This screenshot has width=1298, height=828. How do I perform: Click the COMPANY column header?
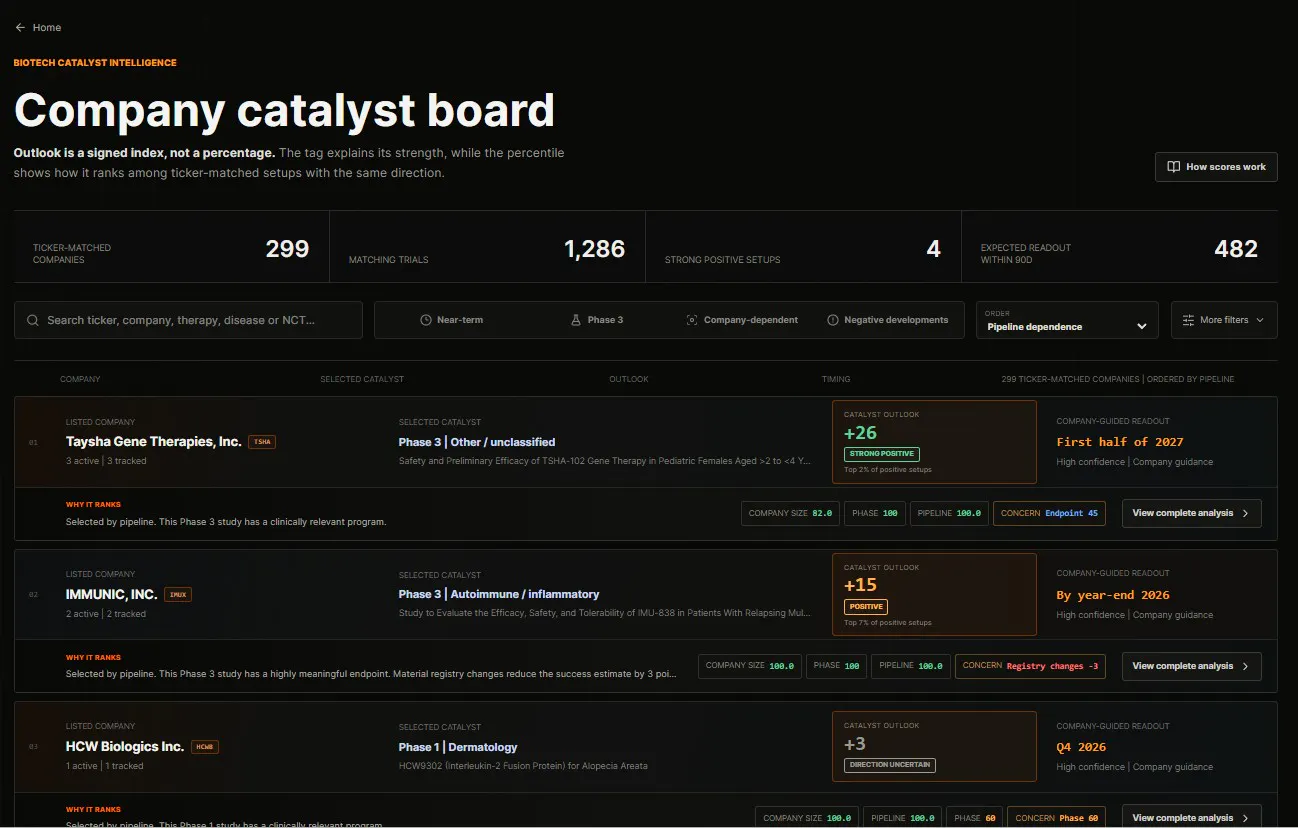[80, 379]
